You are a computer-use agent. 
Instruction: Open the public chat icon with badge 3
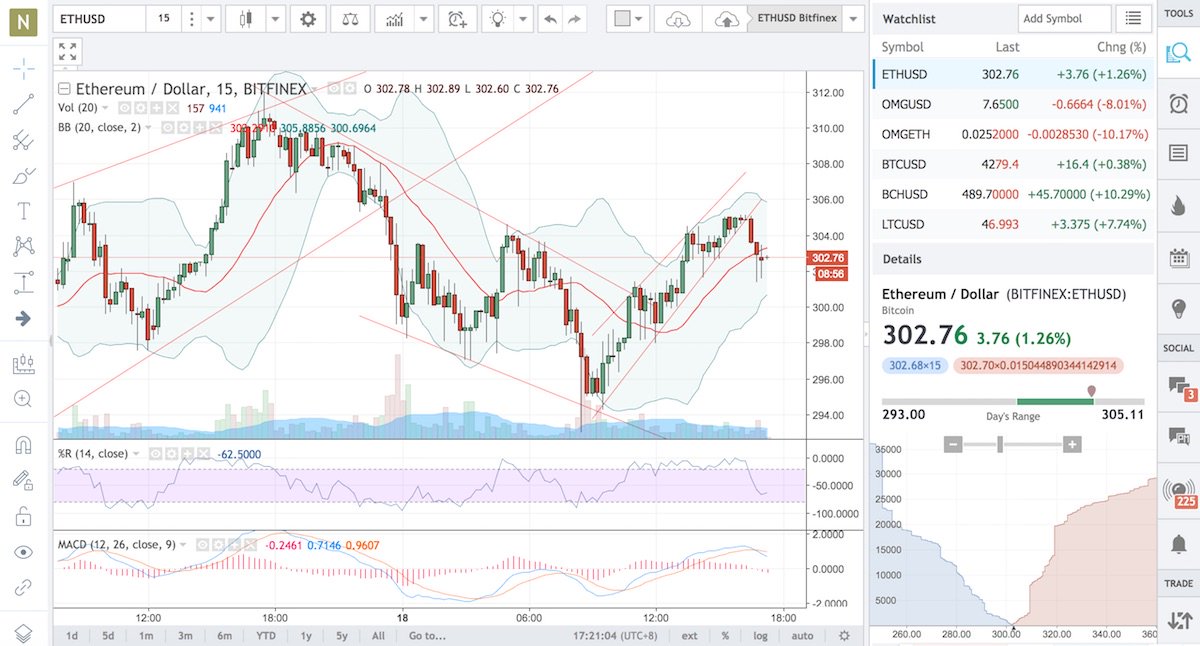pos(1178,388)
